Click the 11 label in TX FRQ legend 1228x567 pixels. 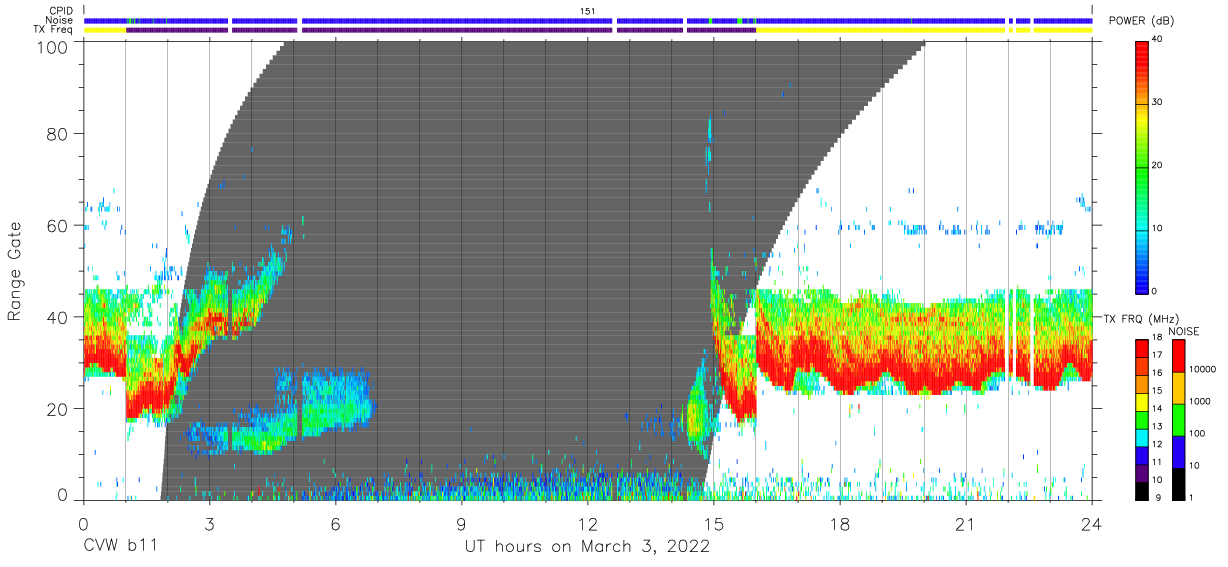coord(1157,462)
